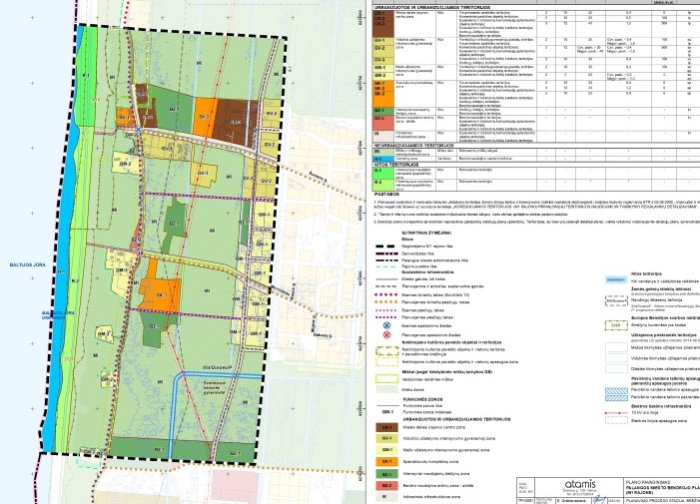Click the bright green R-1 cell in the table
700x504 pixels.
(383, 173)
